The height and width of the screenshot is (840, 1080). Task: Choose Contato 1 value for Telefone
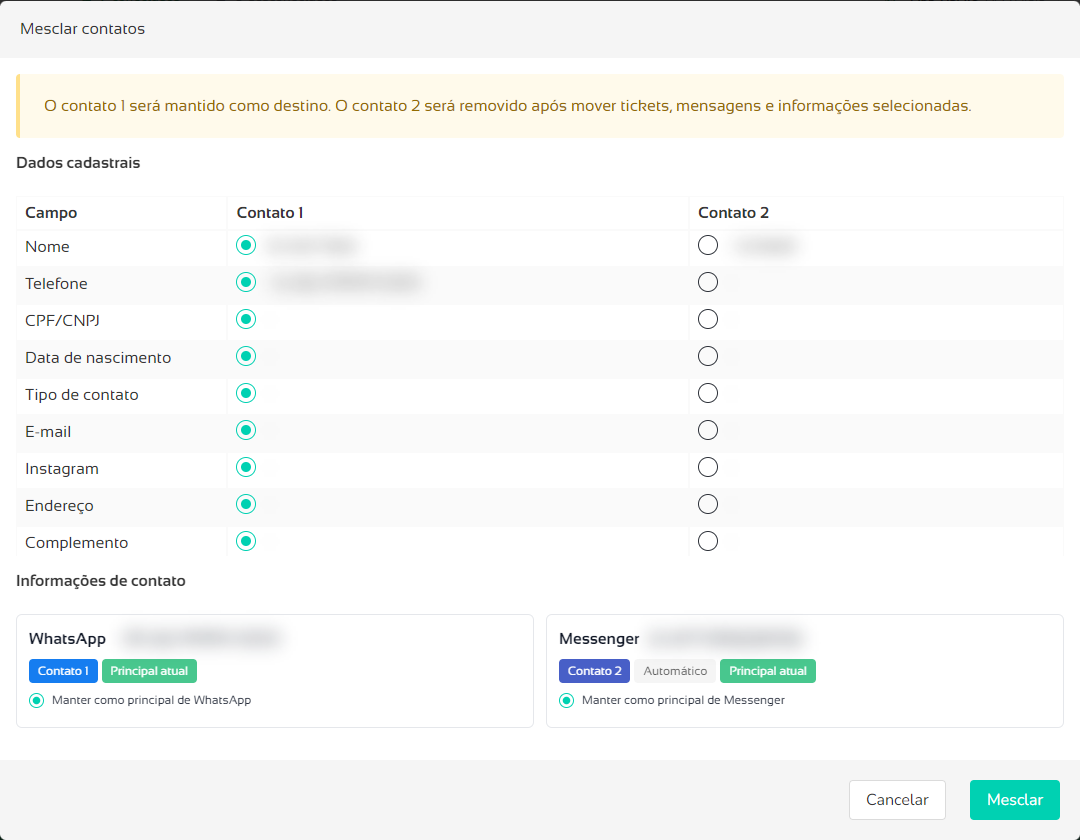[246, 282]
